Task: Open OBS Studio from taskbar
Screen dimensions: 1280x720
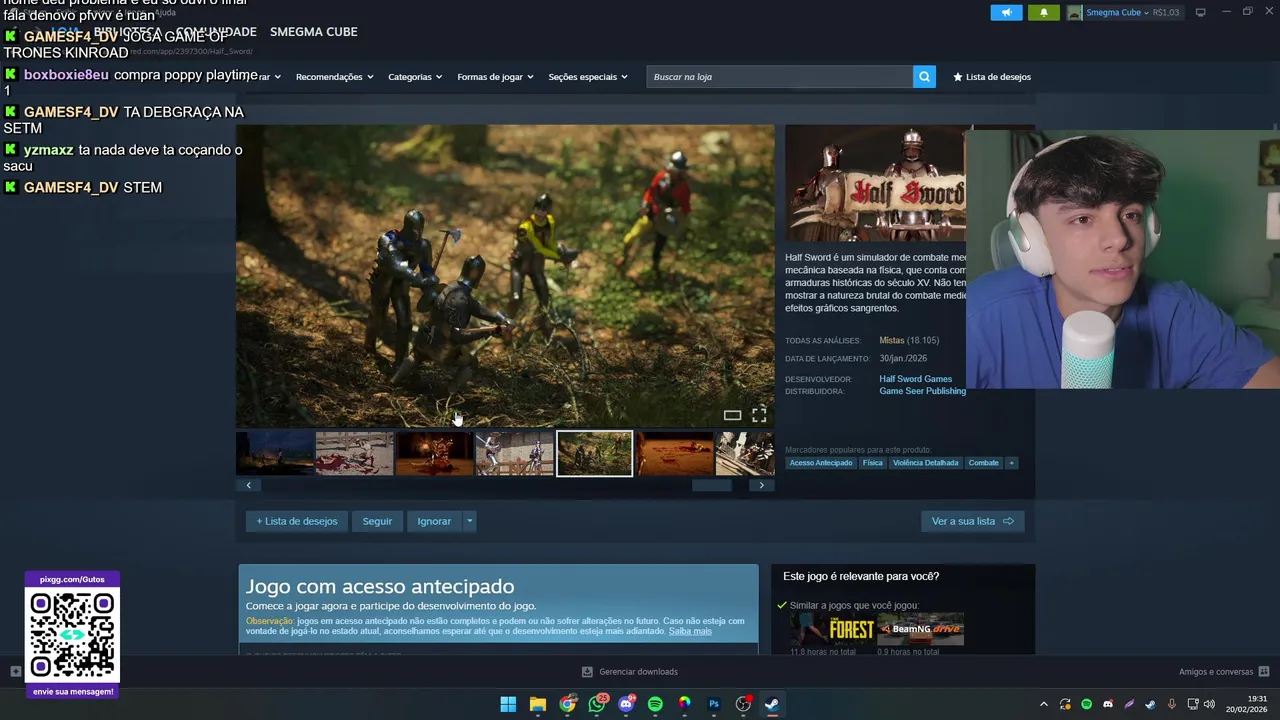Action: [x=743, y=704]
